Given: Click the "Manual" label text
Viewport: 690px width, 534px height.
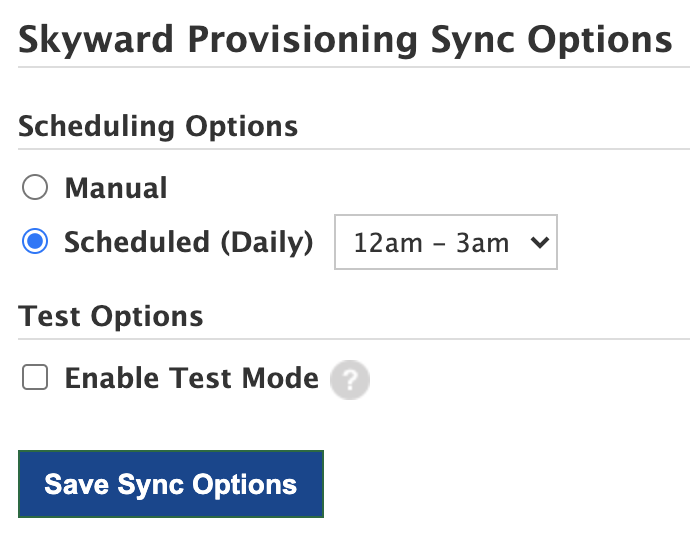Looking at the screenshot, I should 116,188.
